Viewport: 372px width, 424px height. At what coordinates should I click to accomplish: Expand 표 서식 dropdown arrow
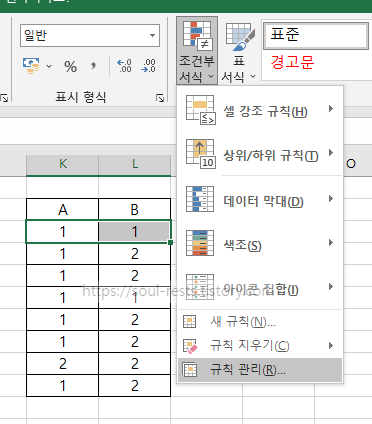point(253,77)
